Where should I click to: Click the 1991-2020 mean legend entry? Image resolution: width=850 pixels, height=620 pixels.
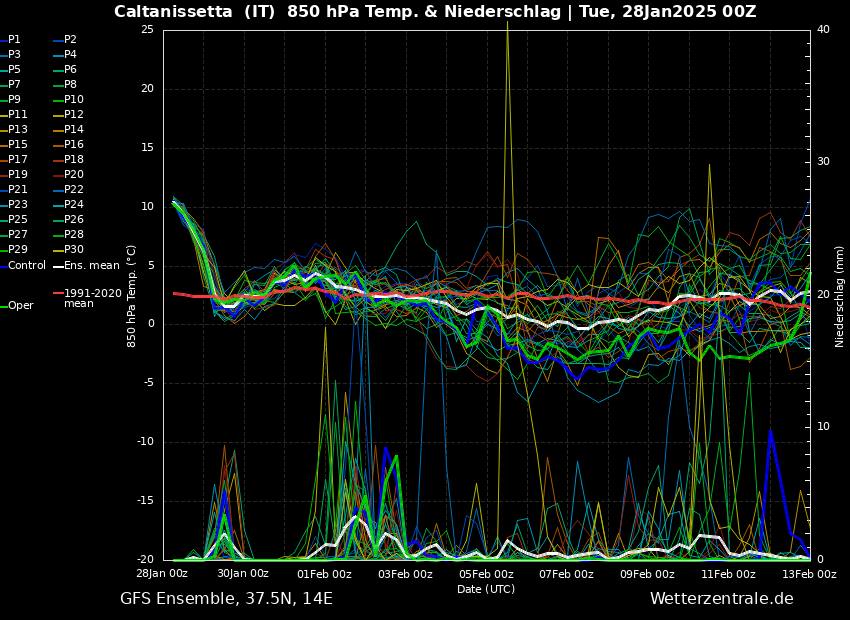pyautogui.click(x=92, y=298)
